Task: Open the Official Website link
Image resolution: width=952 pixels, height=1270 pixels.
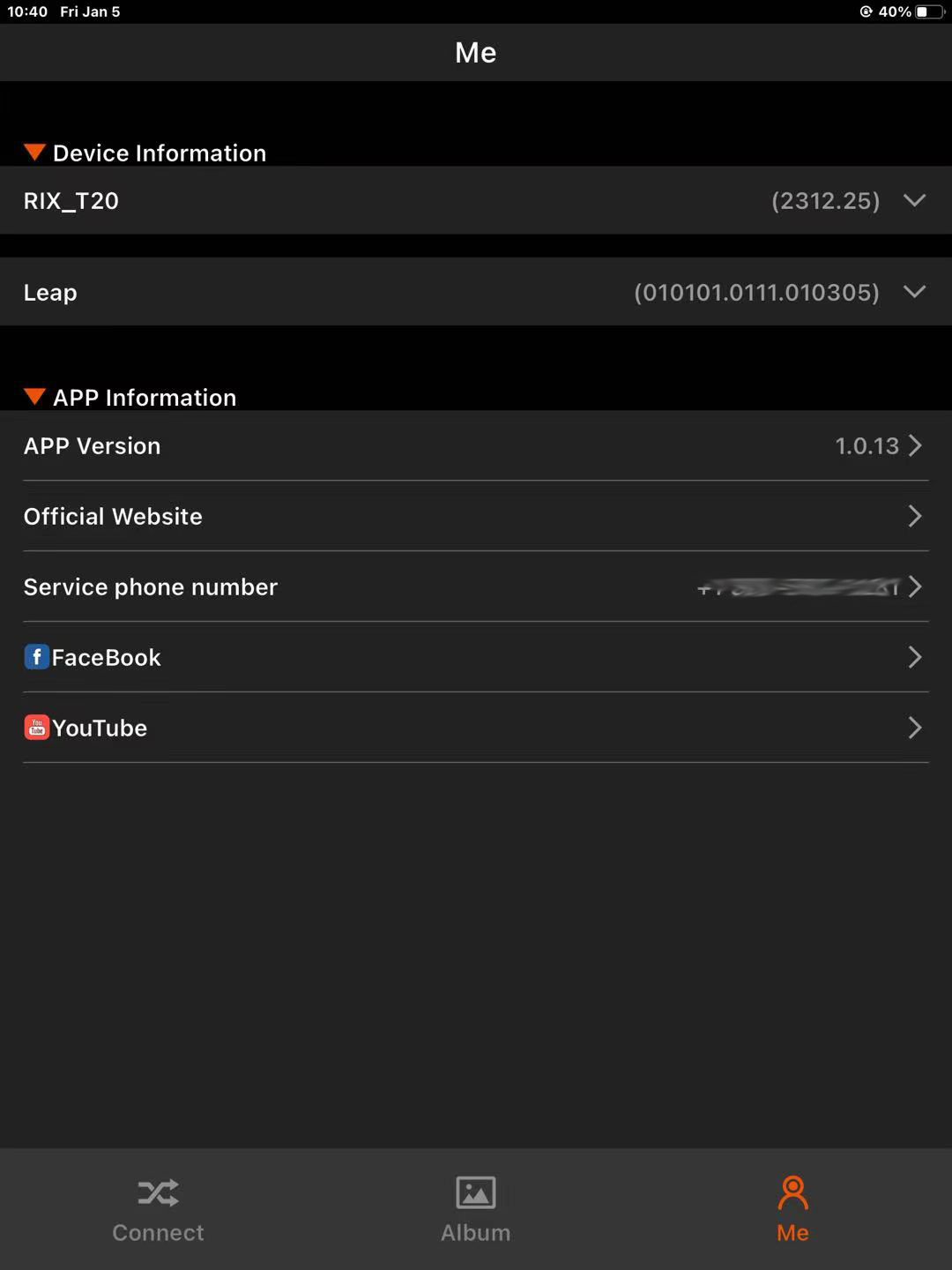Action: (476, 516)
